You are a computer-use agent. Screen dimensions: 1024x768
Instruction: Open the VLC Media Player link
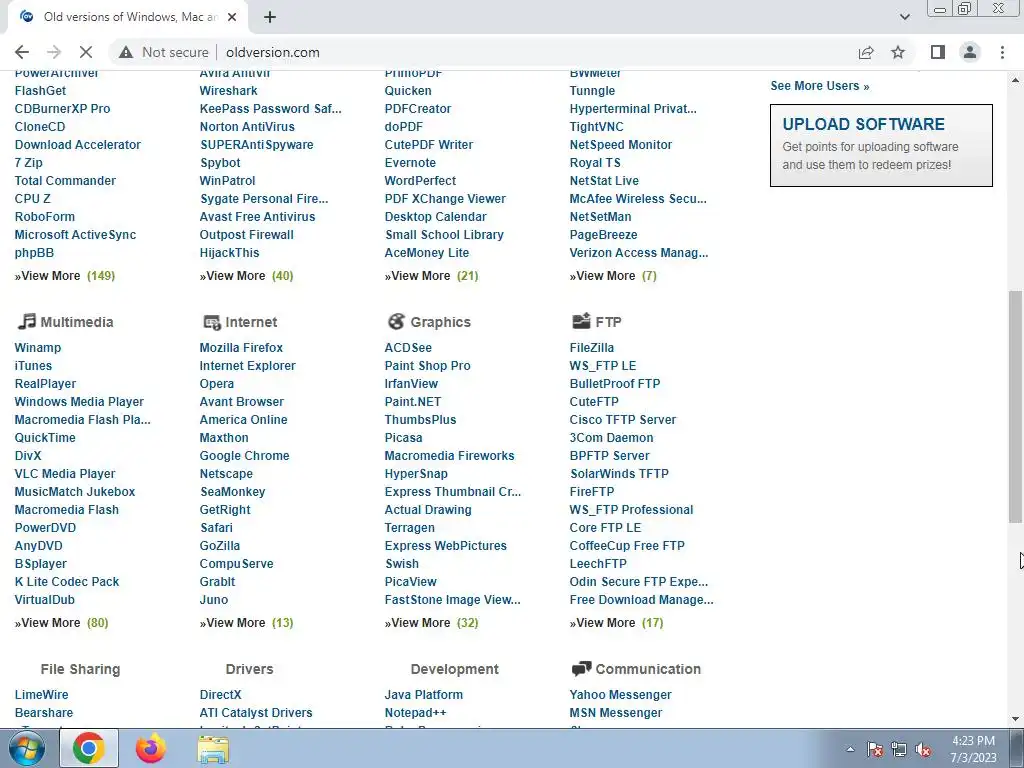[x=65, y=473]
